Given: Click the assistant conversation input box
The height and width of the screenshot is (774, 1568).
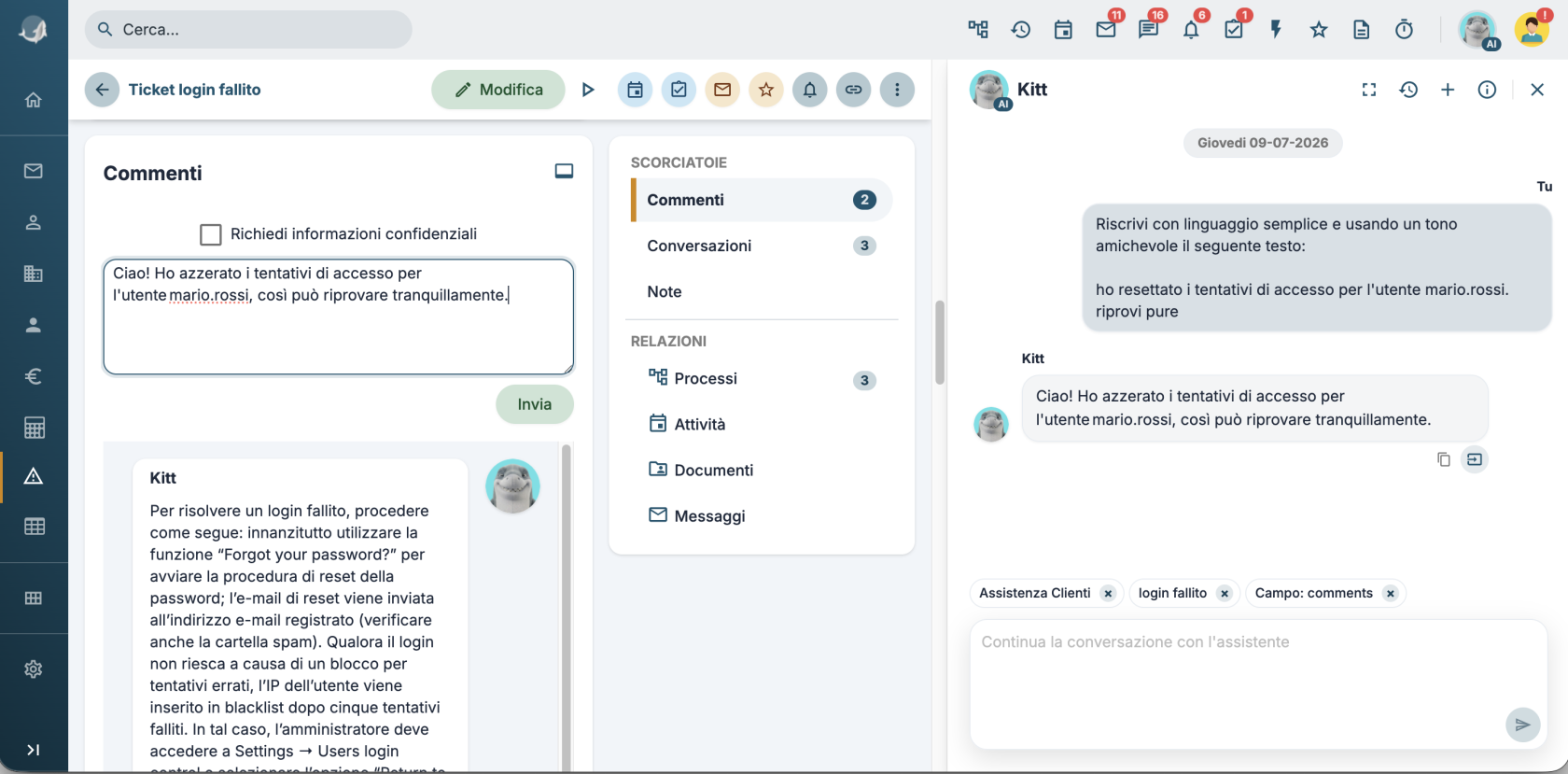Looking at the screenshot, I should coord(1258,684).
